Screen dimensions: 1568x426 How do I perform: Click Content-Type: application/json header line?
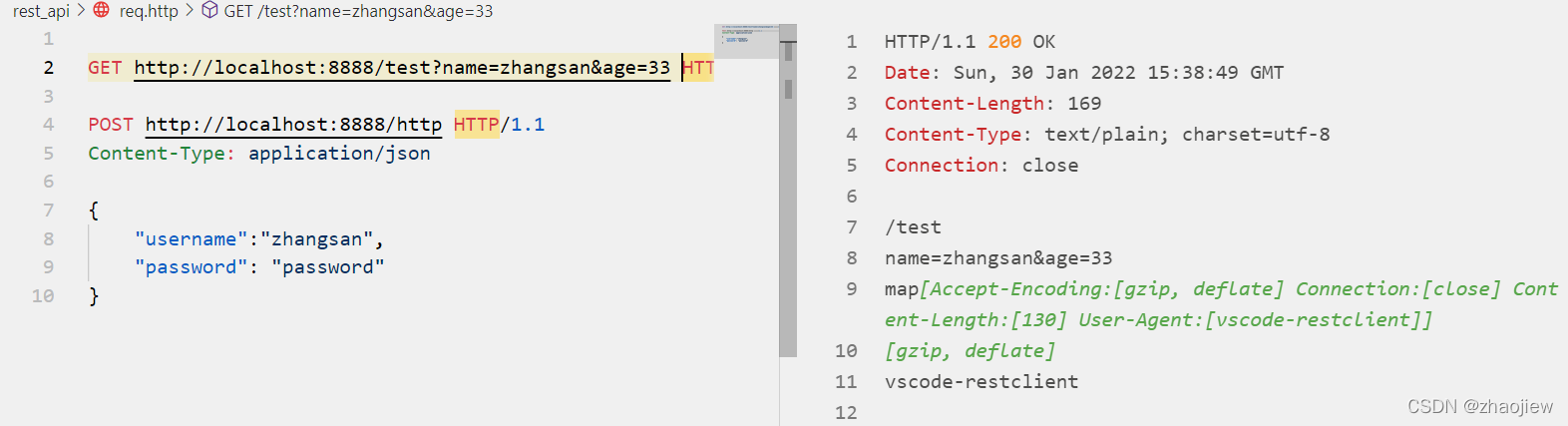click(x=259, y=154)
